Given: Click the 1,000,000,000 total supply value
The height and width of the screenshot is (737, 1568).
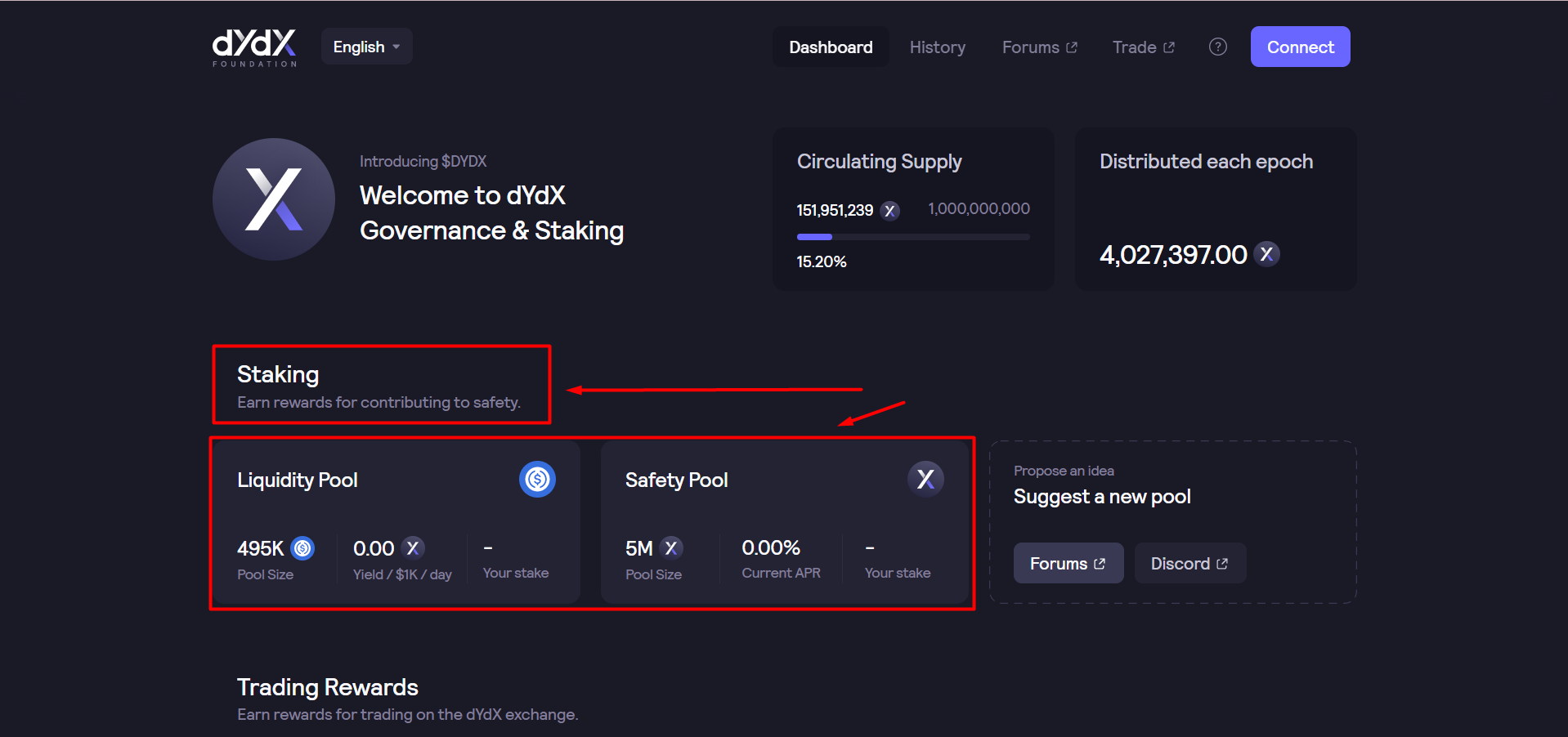Looking at the screenshot, I should tap(979, 209).
